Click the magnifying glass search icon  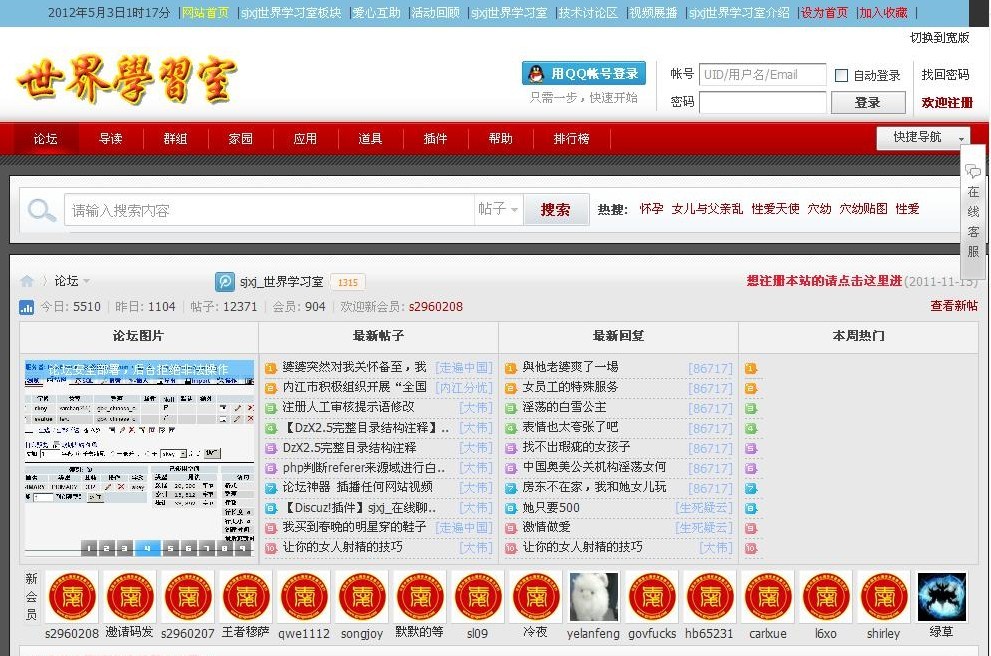tap(40, 209)
